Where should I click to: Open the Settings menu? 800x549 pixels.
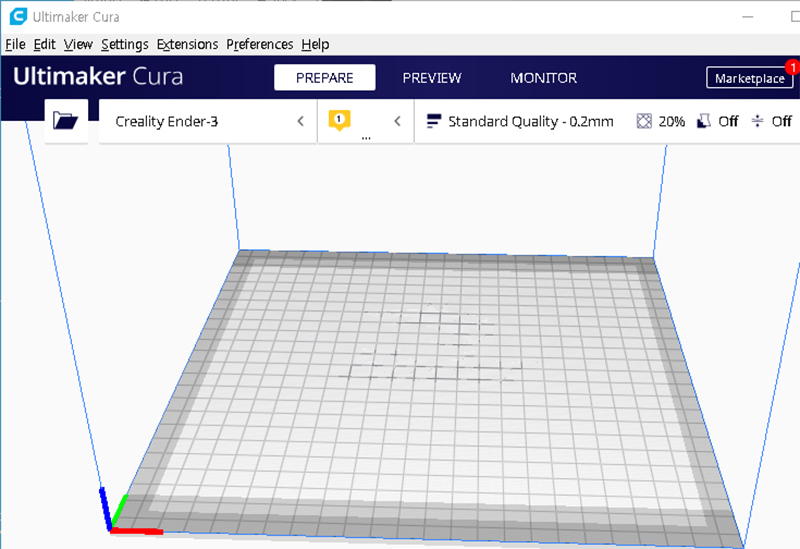pyautogui.click(x=124, y=45)
